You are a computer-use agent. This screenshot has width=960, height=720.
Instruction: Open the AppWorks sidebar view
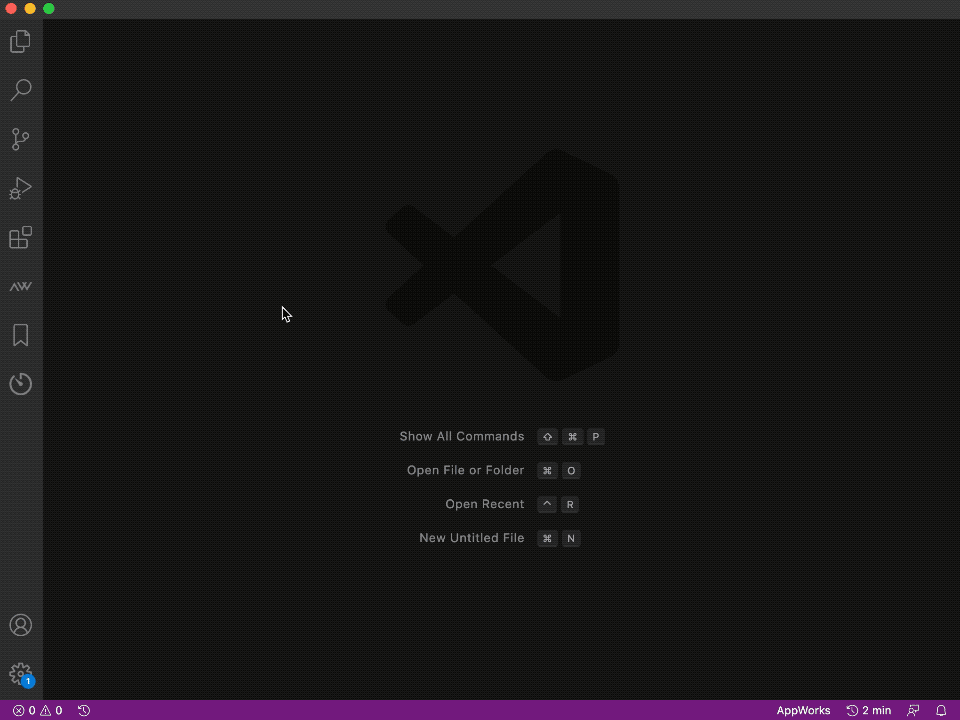(x=20, y=286)
